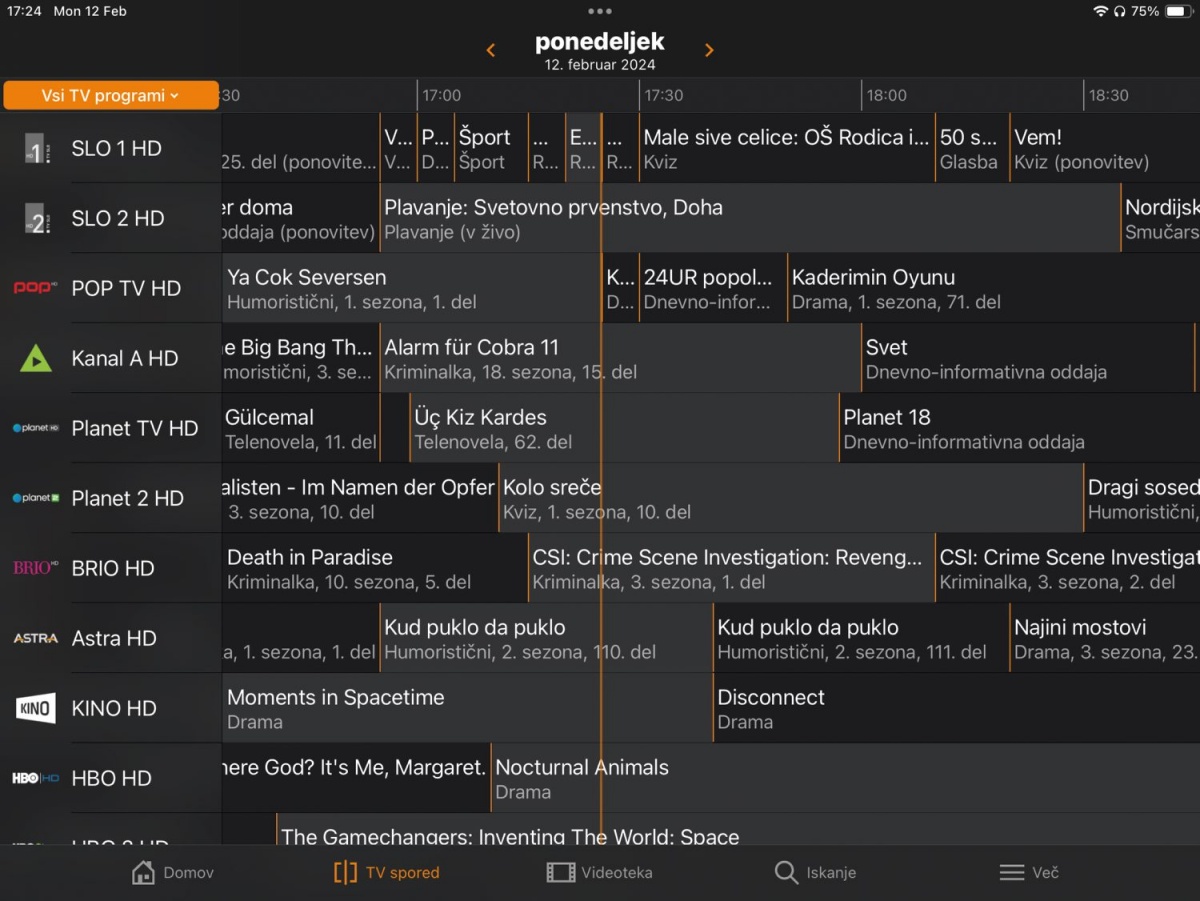Open CSI season 3 episode 2 entry

(1068, 568)
